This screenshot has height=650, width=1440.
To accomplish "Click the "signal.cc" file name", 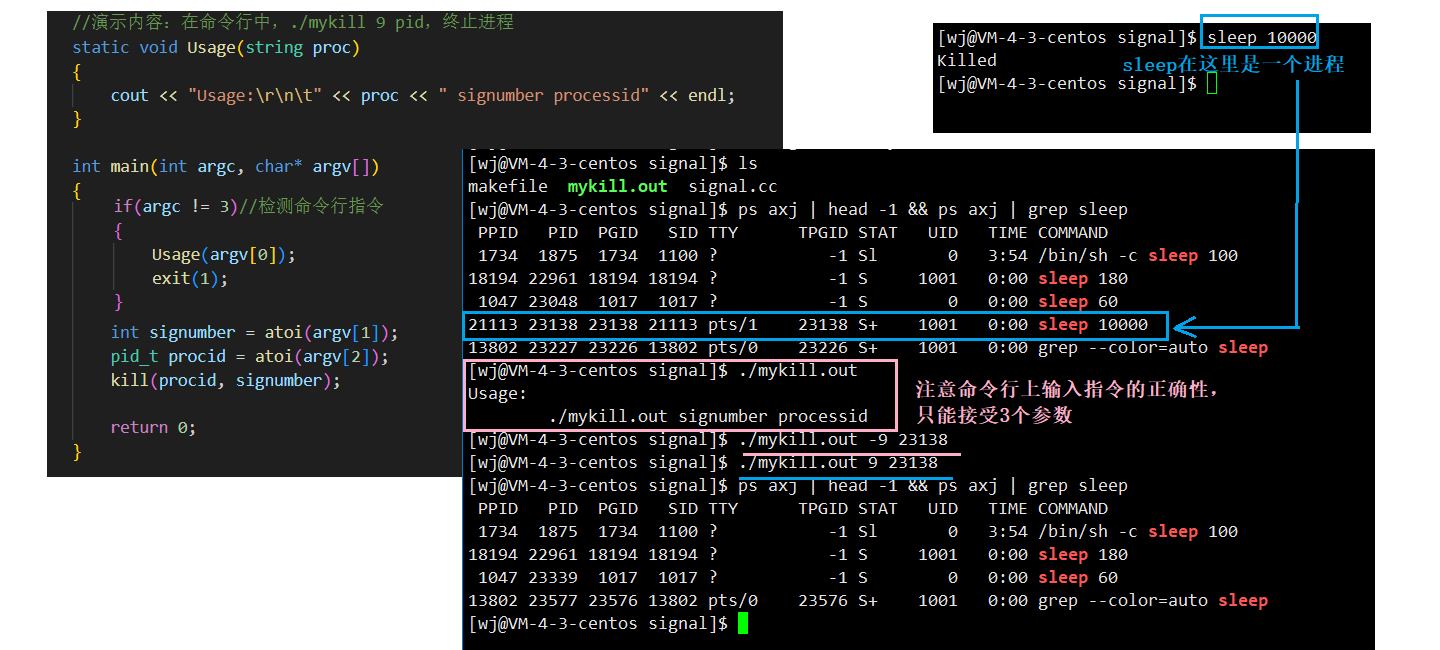I will 733,186.
